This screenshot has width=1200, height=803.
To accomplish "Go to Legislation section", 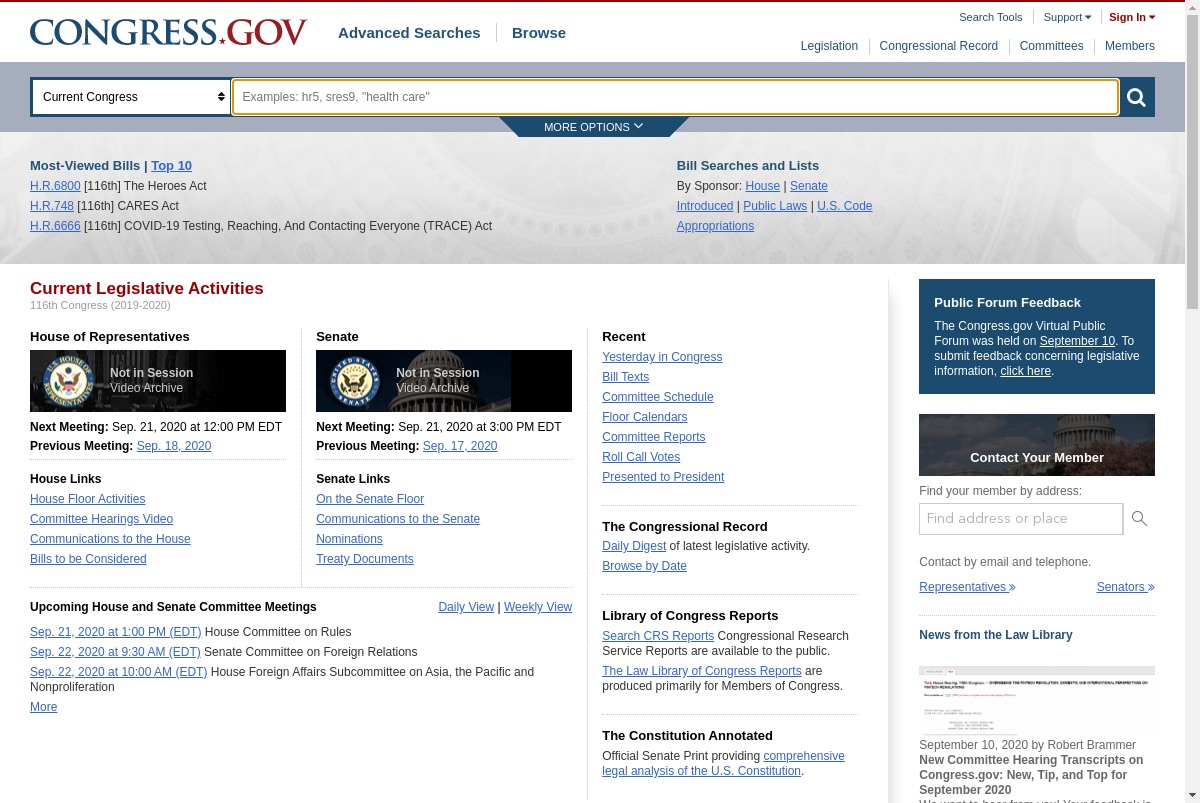I will (x=829, y=46).
